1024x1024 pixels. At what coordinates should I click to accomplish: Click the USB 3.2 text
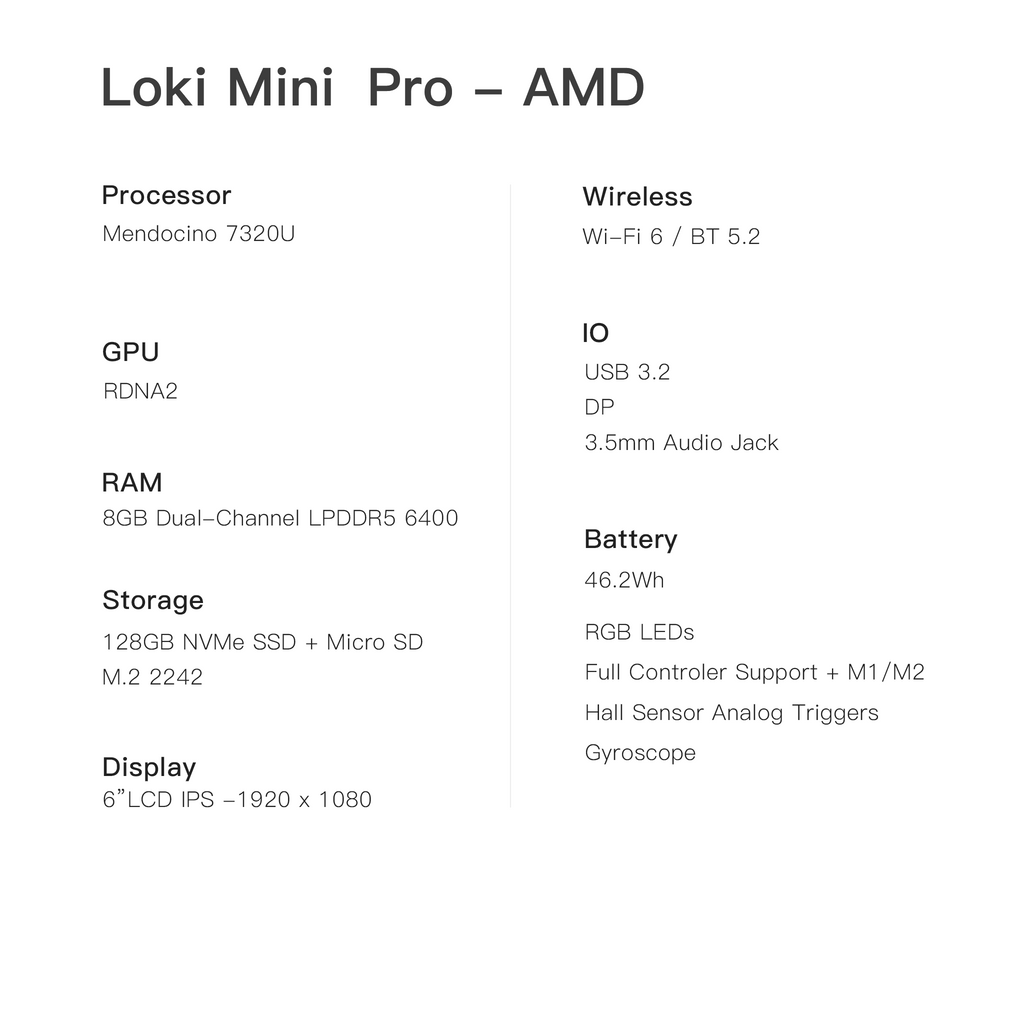627,372
